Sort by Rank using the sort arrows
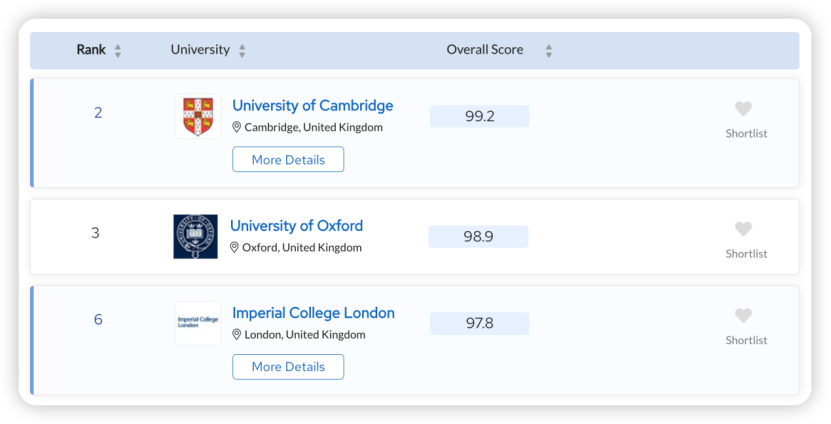Image resolution: width=831 pixels, height=424 pixels. click(118, 51)
